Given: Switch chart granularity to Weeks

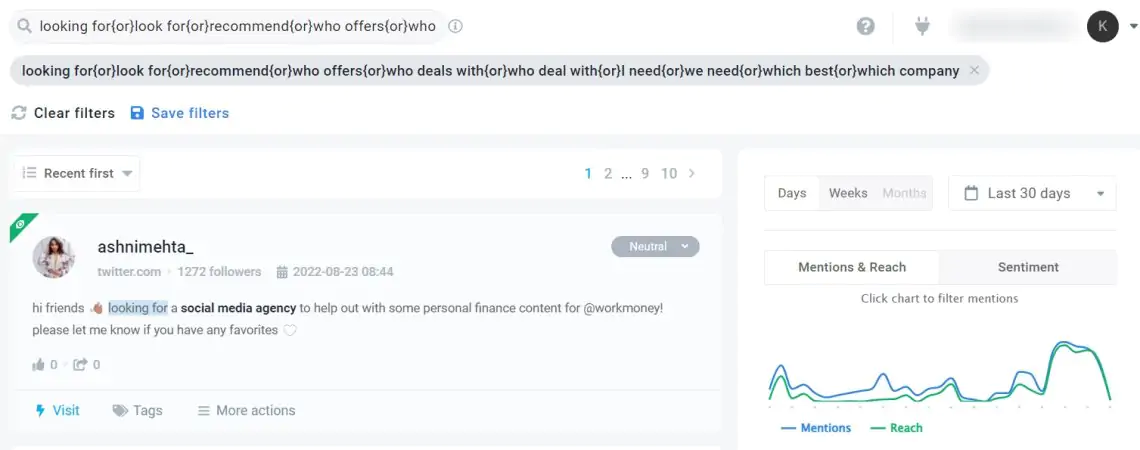Looking at the screenshot, I should click(x=848, y=193).
